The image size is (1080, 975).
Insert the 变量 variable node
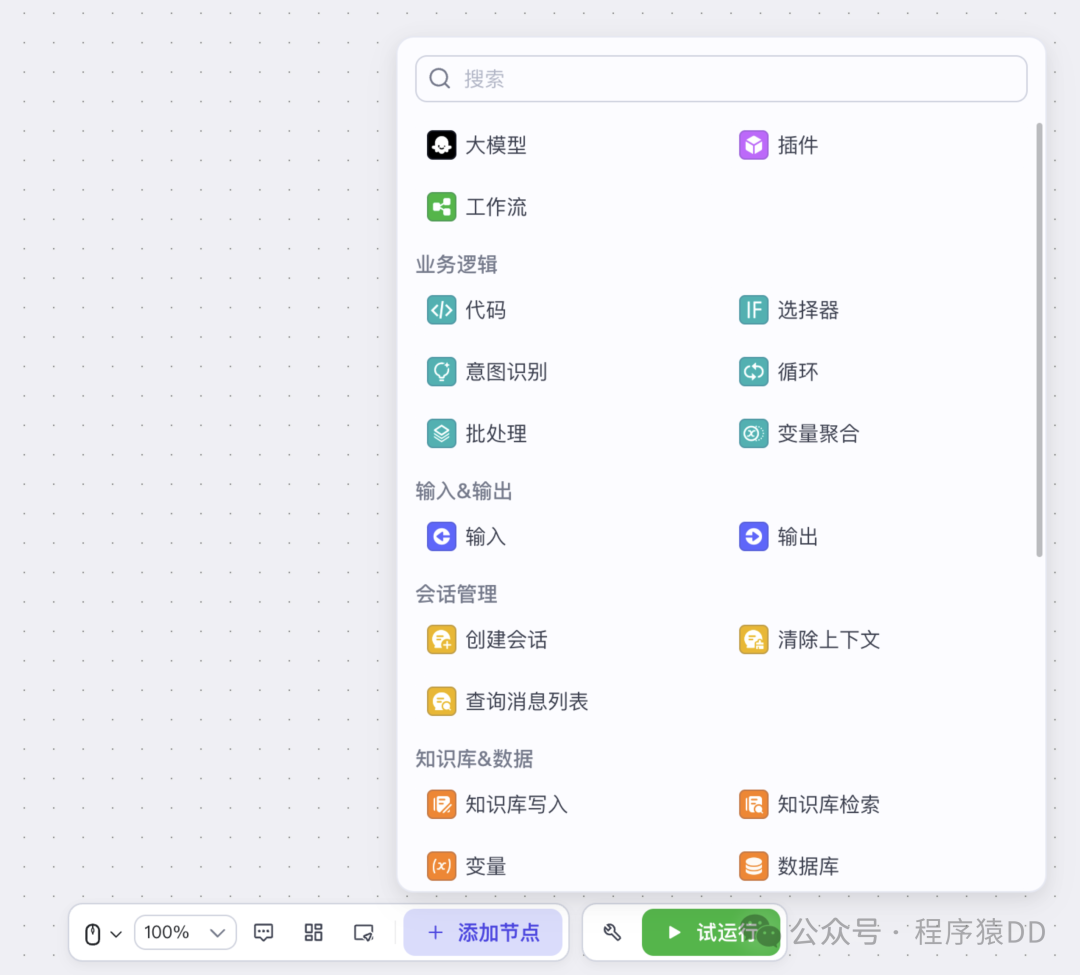(x=466, y=866)
